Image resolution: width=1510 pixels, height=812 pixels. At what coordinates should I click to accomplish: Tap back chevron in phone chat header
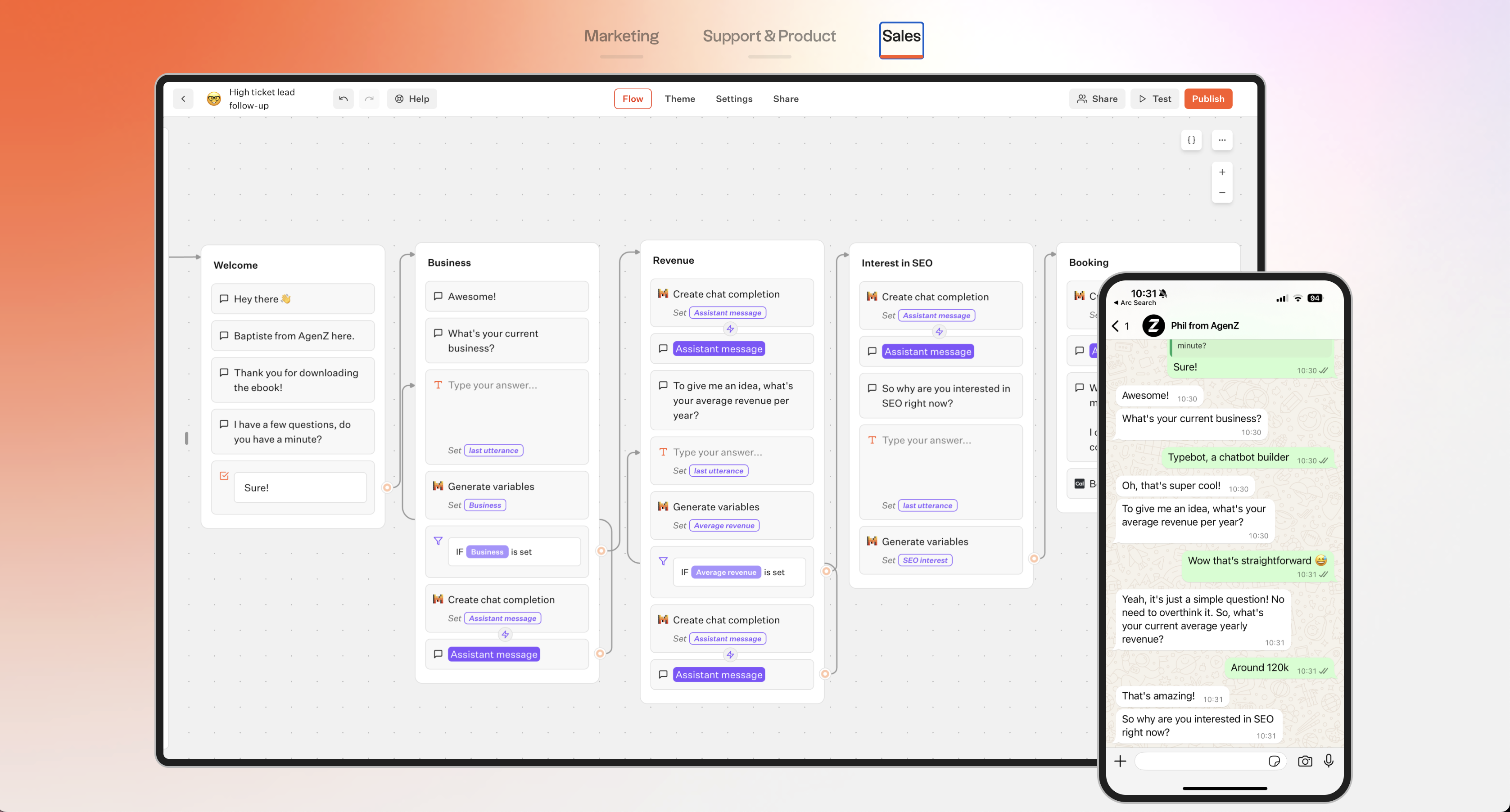[x=1116, y=326]
